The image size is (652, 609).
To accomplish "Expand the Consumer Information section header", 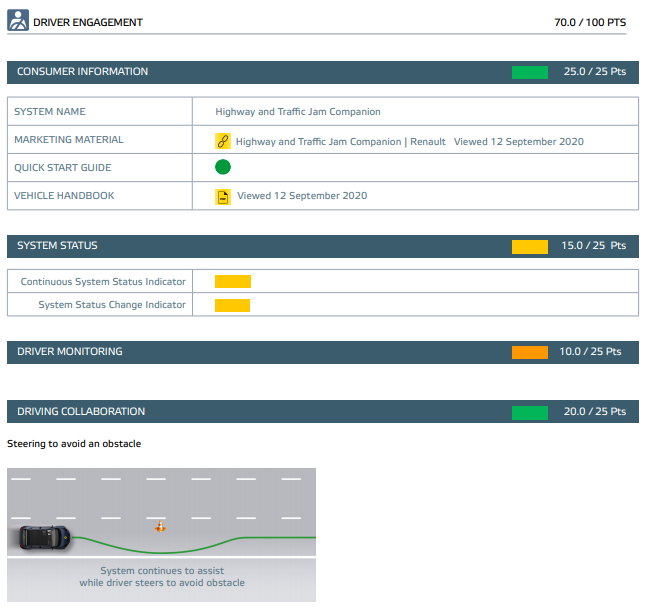I will (x=323, y=72).
